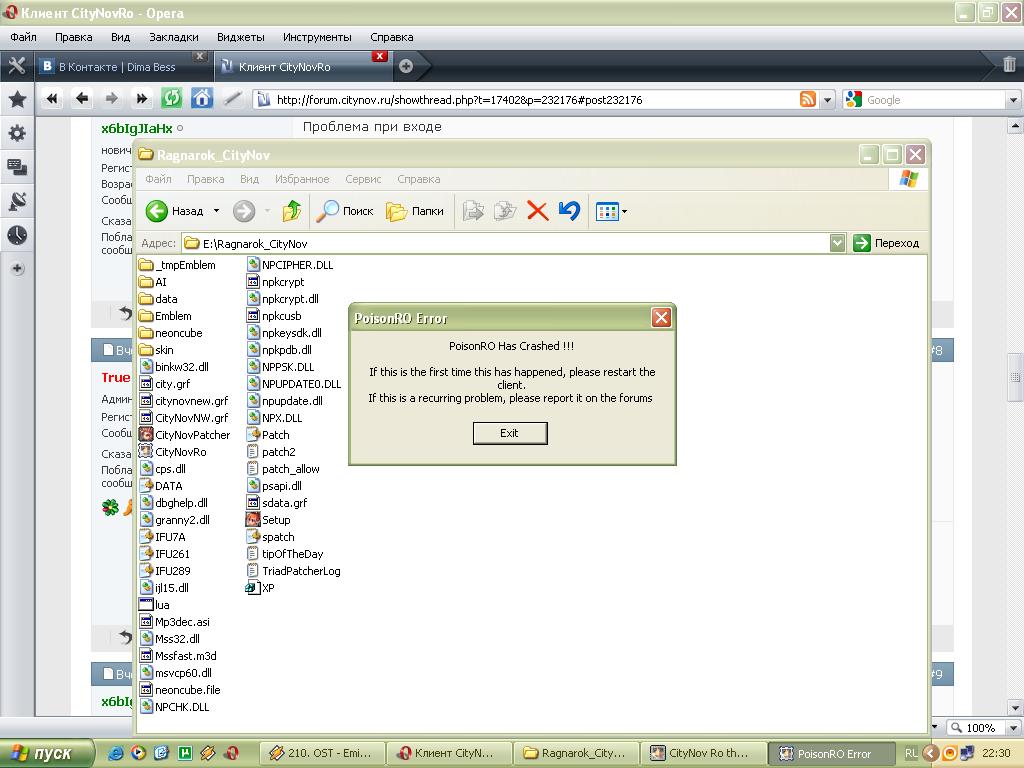Screen dimensions: 1024x768
Task: Open address bar history dropdown
Action: (827, 100)
